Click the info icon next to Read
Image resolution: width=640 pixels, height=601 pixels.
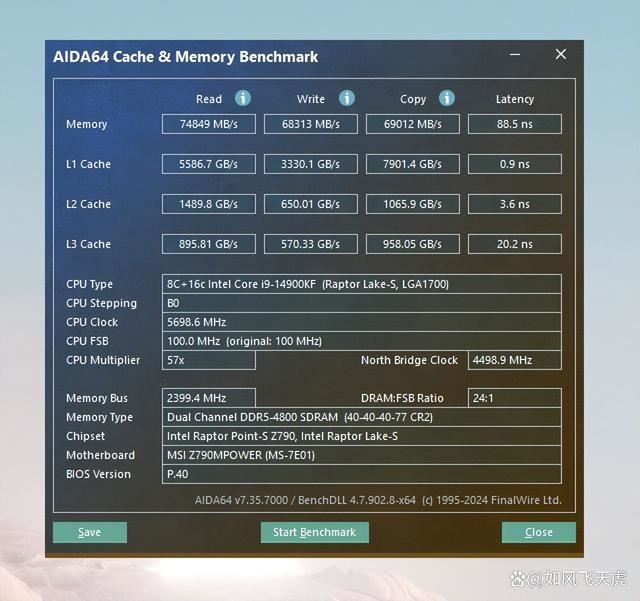click(x=243, y=98)
